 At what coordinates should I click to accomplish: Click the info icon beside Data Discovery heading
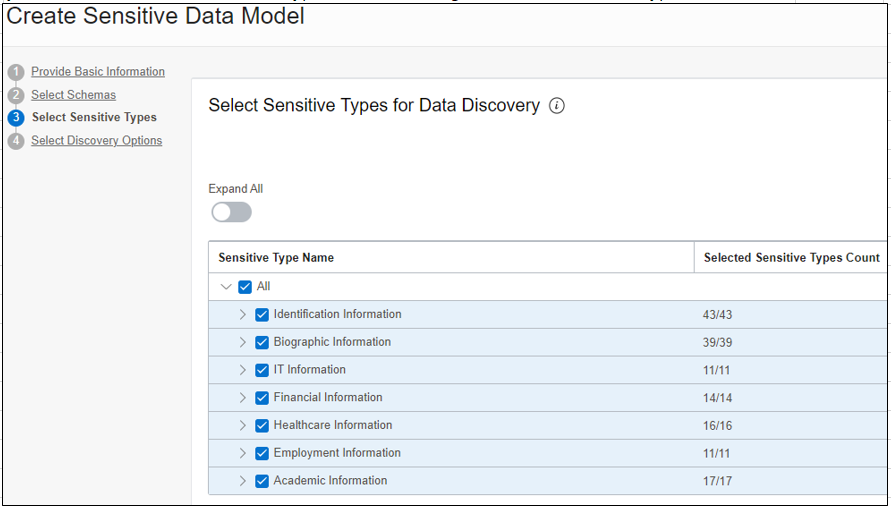click(558, 106)
